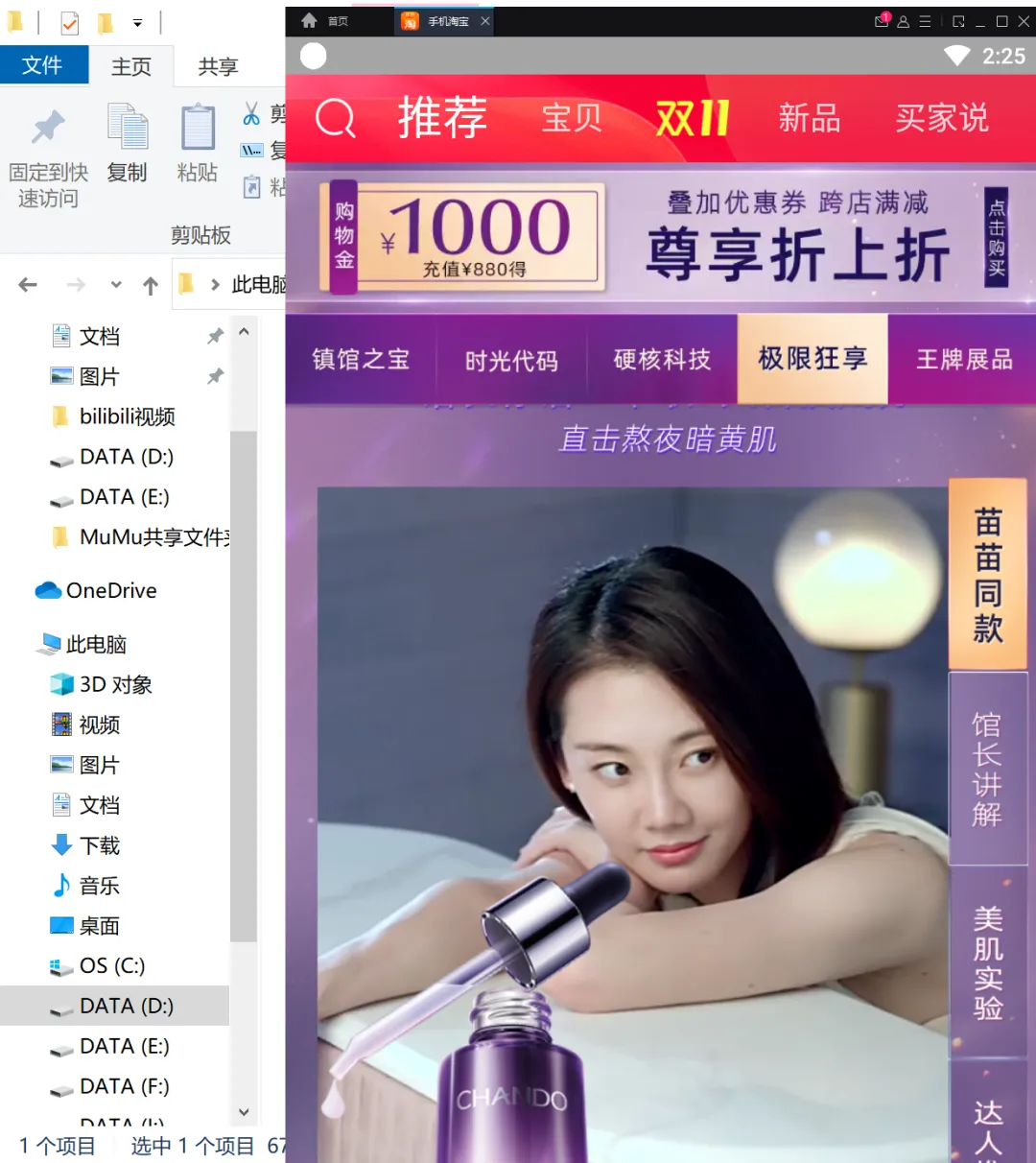
Task: Tap the 点击购买 button on banner
Action: point(997,237)
